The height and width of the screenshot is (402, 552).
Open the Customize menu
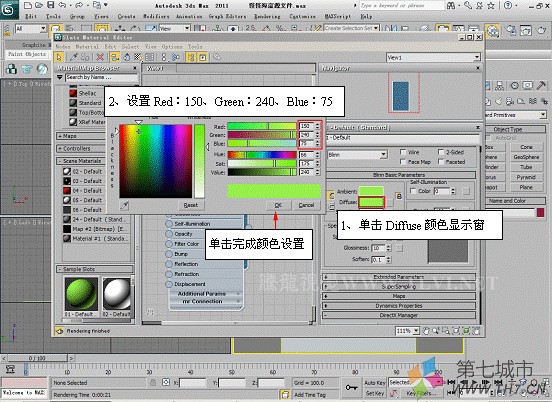[302, 17]
